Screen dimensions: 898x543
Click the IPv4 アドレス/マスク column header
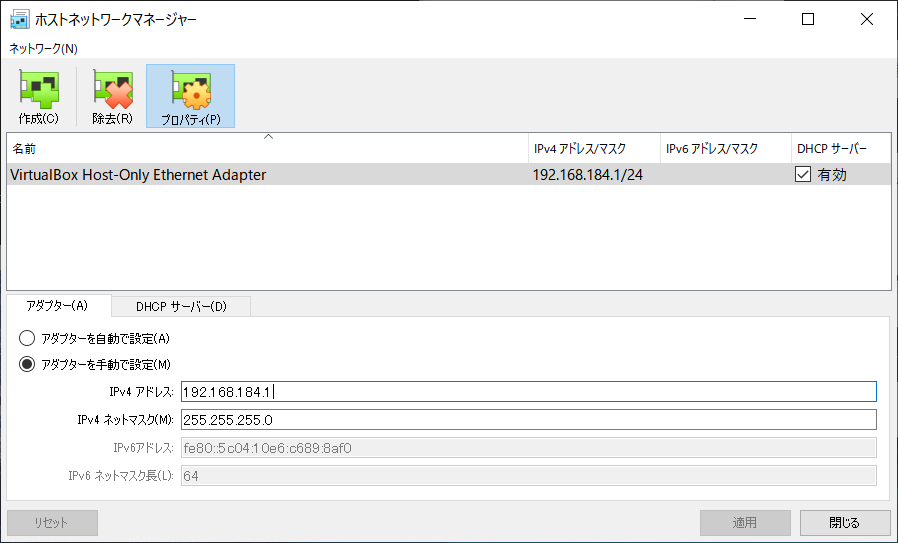[x=594, y=148]
